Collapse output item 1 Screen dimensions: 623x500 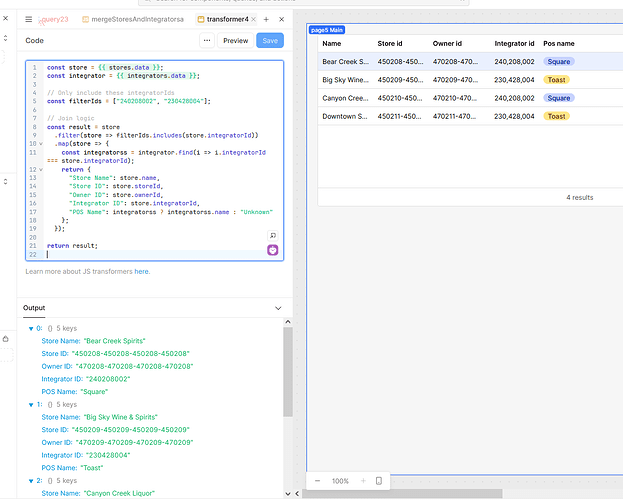click(x=31, y=405)
